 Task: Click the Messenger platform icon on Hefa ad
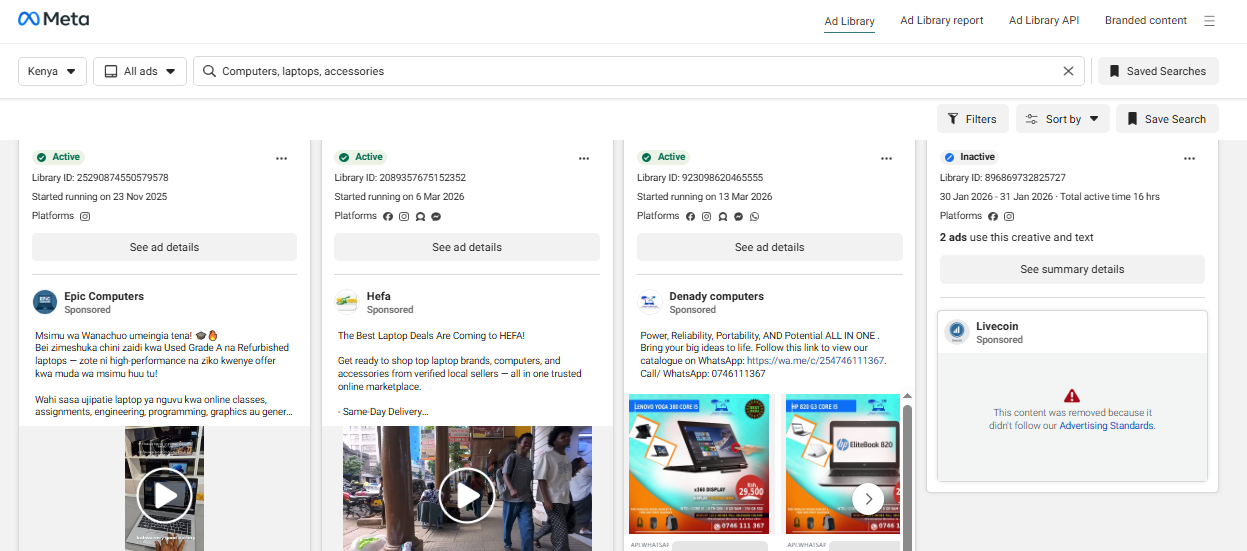pyautogui.click(x=436, y=216)
